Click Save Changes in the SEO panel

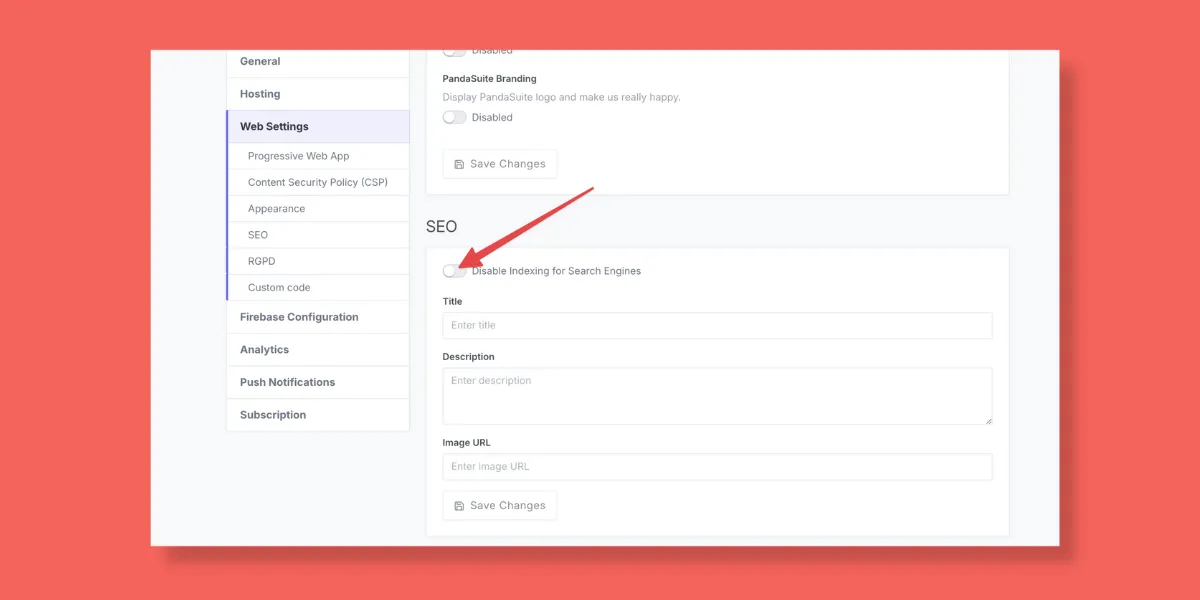[x=499, y=506]
